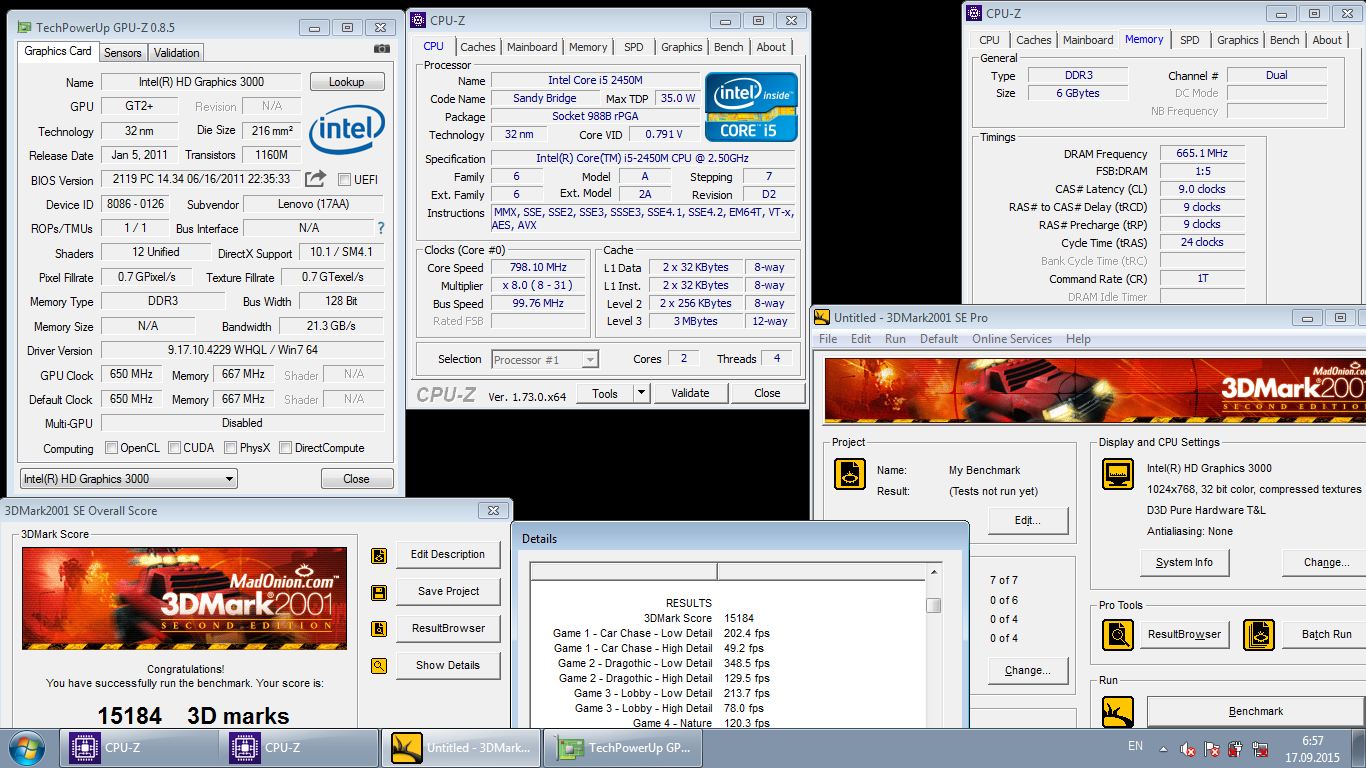Toggle the OpenCL checkbox
Viewport: 1366px width, 768px height.
[111, 448]
